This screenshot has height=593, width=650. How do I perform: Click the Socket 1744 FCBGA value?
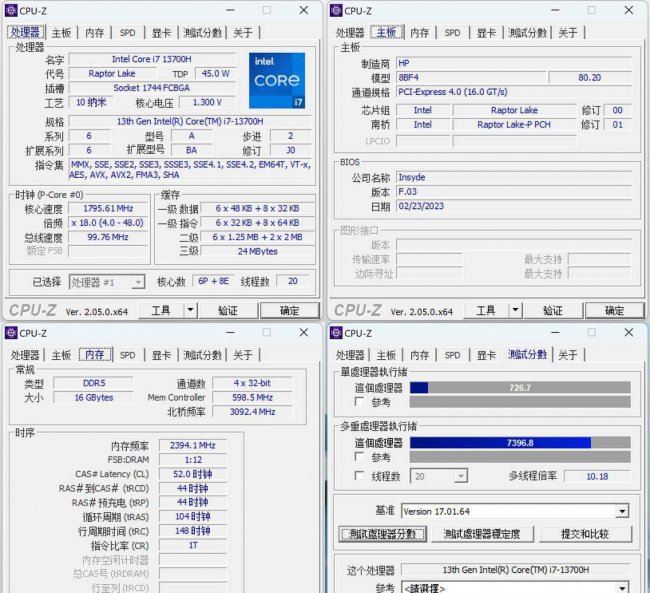coord(152,88)
